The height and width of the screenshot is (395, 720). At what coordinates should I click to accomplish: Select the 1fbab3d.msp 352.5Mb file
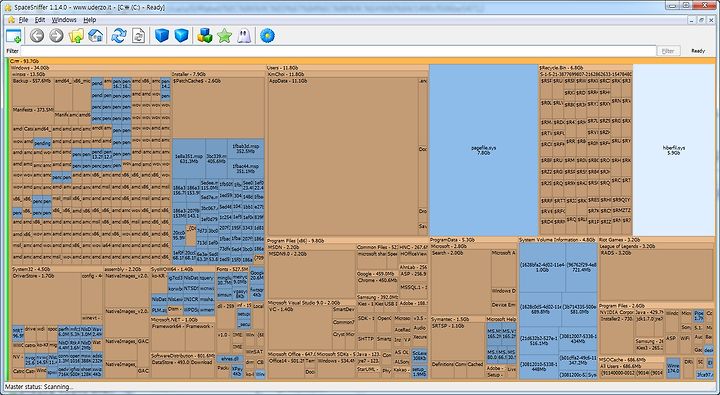(246, 149)
